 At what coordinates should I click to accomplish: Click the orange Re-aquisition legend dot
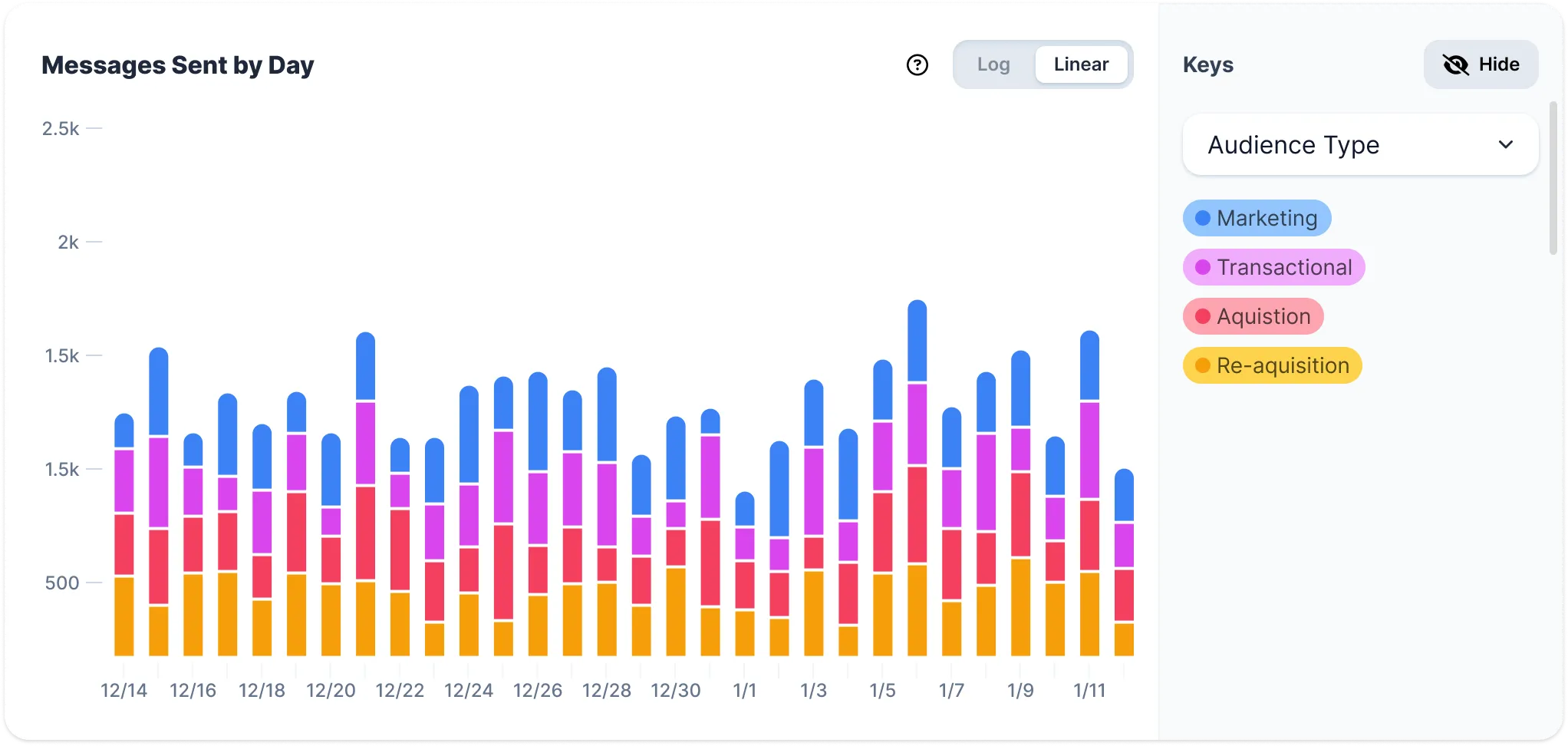(1203, 366)
